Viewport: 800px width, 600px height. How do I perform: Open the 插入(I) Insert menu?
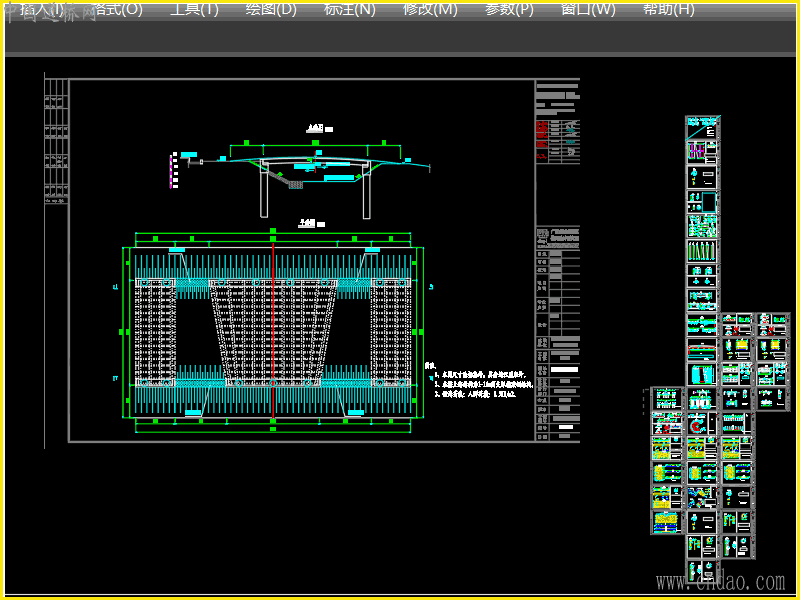(40, 10)
